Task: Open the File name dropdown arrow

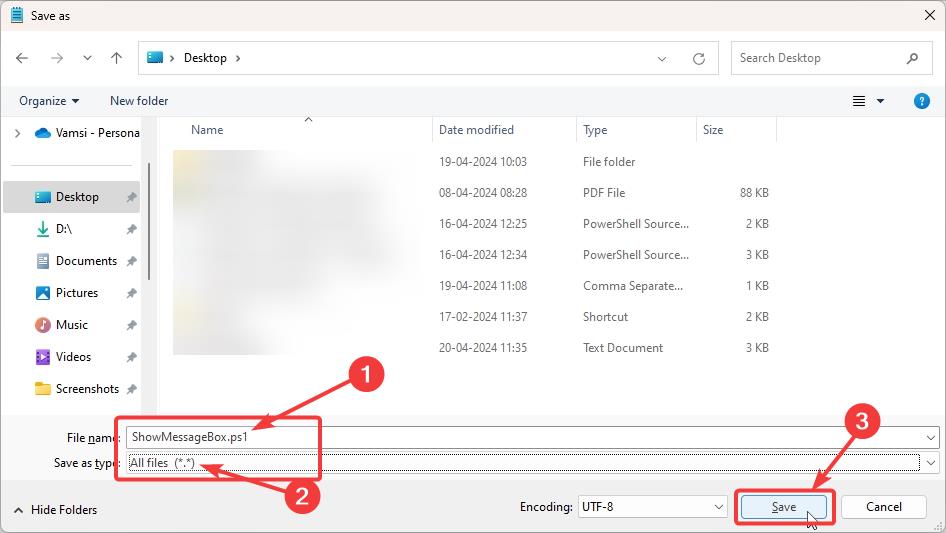Action: 930,438
